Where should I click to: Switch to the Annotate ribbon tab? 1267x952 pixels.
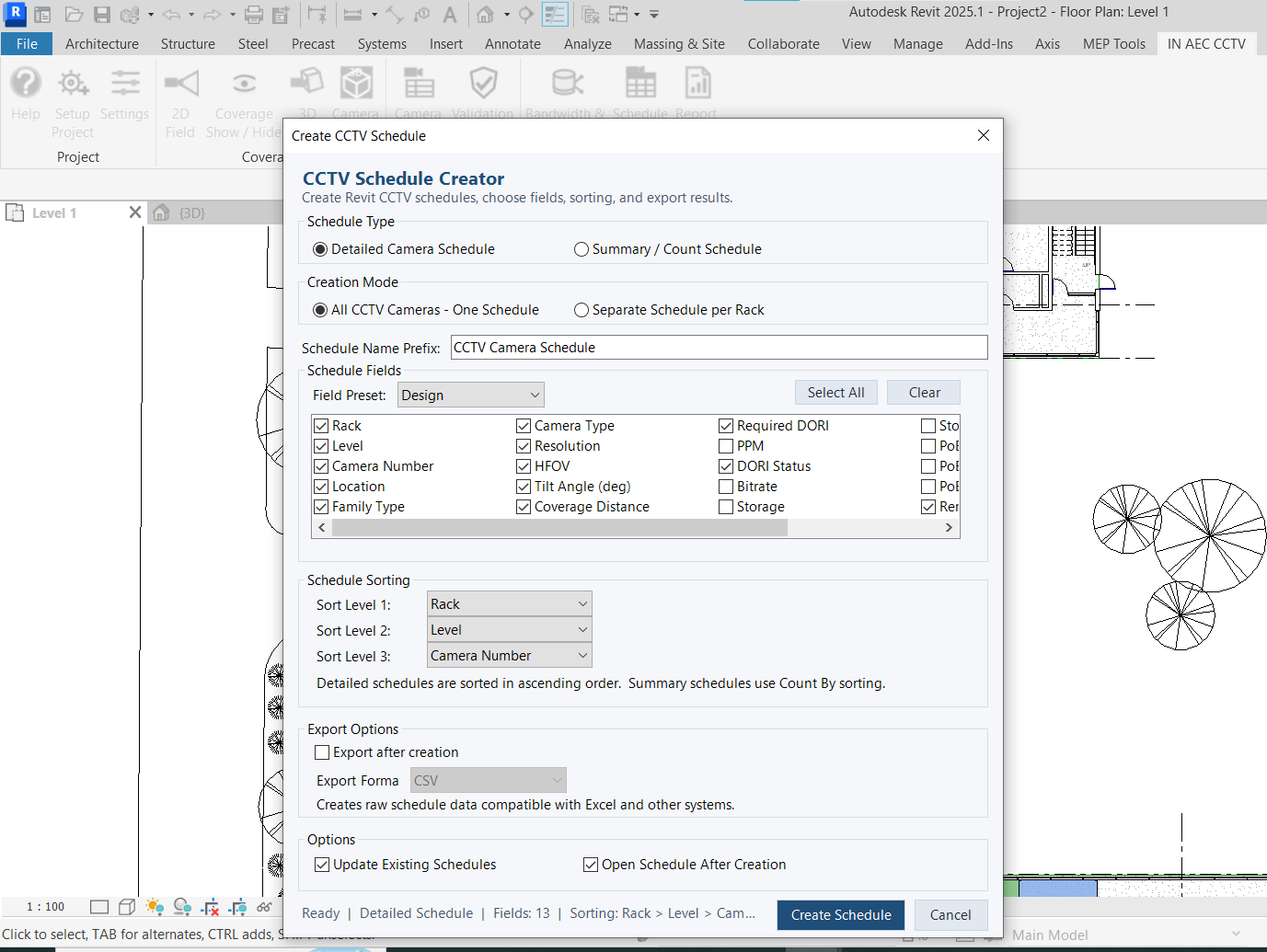tap(513, 44)
